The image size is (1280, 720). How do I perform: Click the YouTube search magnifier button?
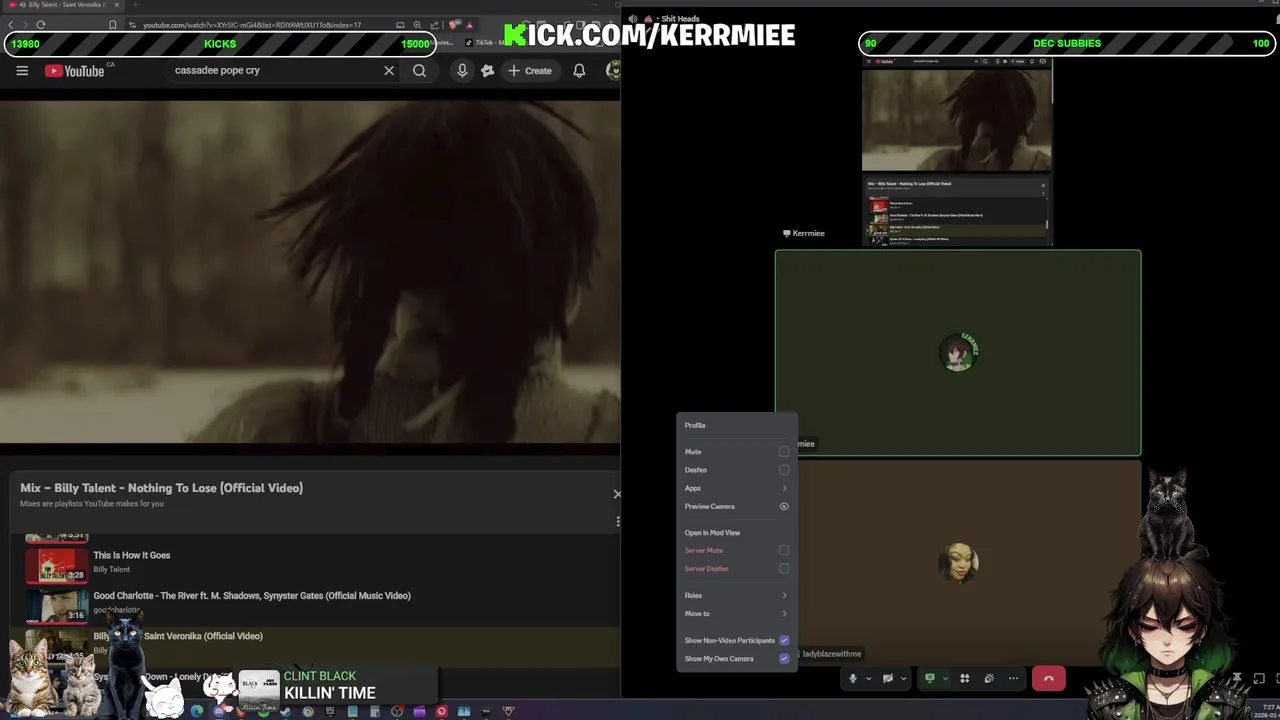click(x=419, y=71)
